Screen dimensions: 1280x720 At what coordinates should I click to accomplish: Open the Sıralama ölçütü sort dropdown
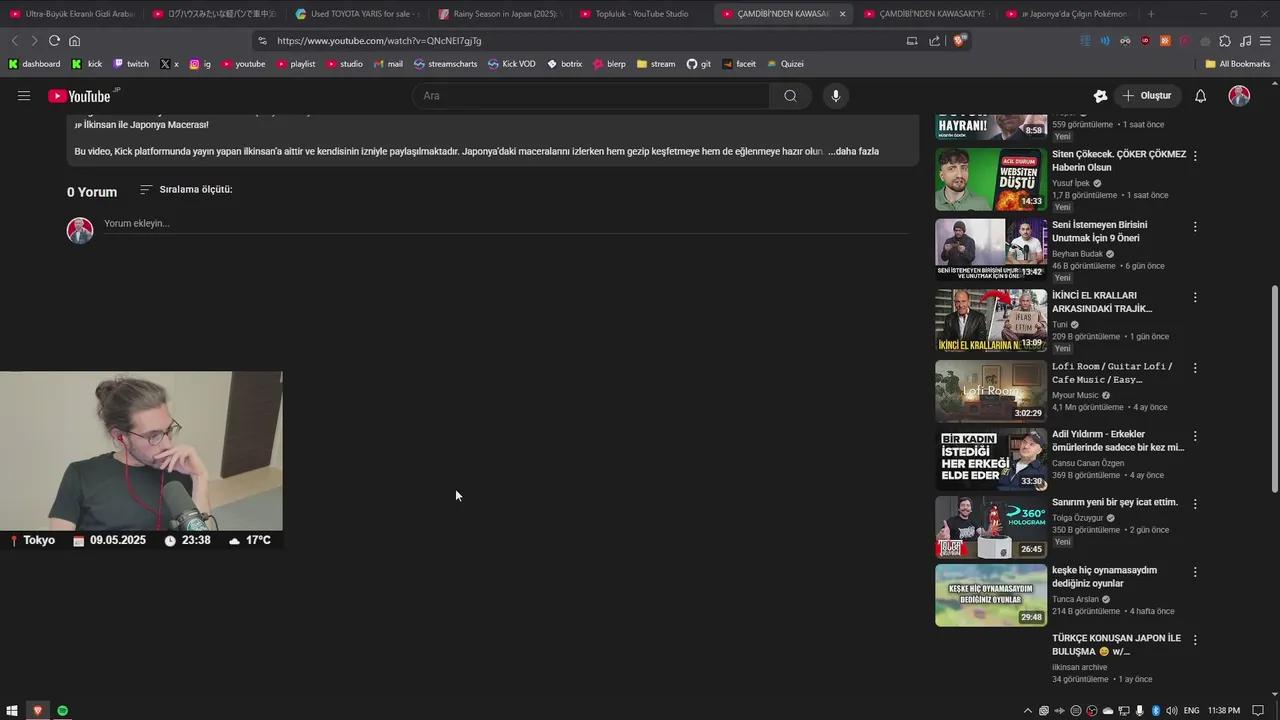click(186, 189)
